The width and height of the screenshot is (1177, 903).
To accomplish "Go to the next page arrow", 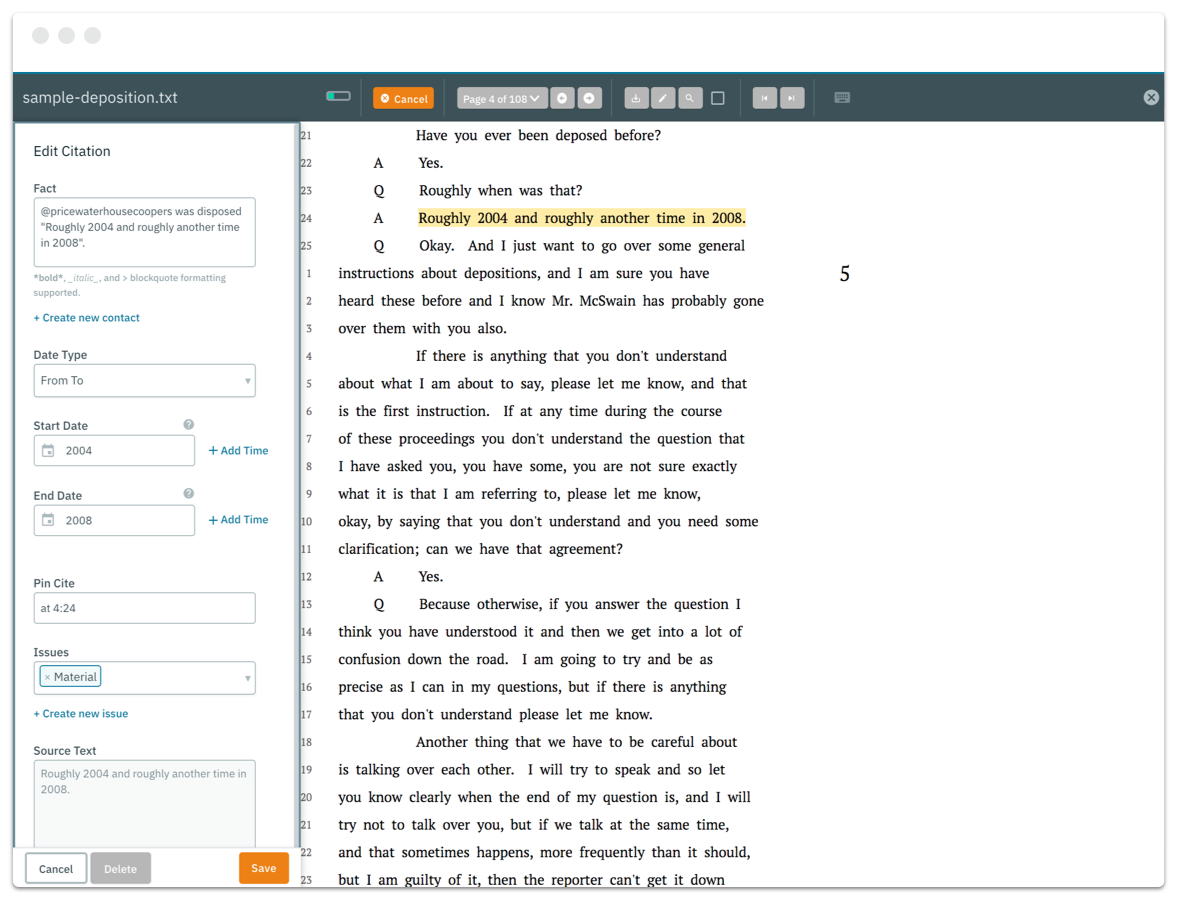I will [589, 97].
